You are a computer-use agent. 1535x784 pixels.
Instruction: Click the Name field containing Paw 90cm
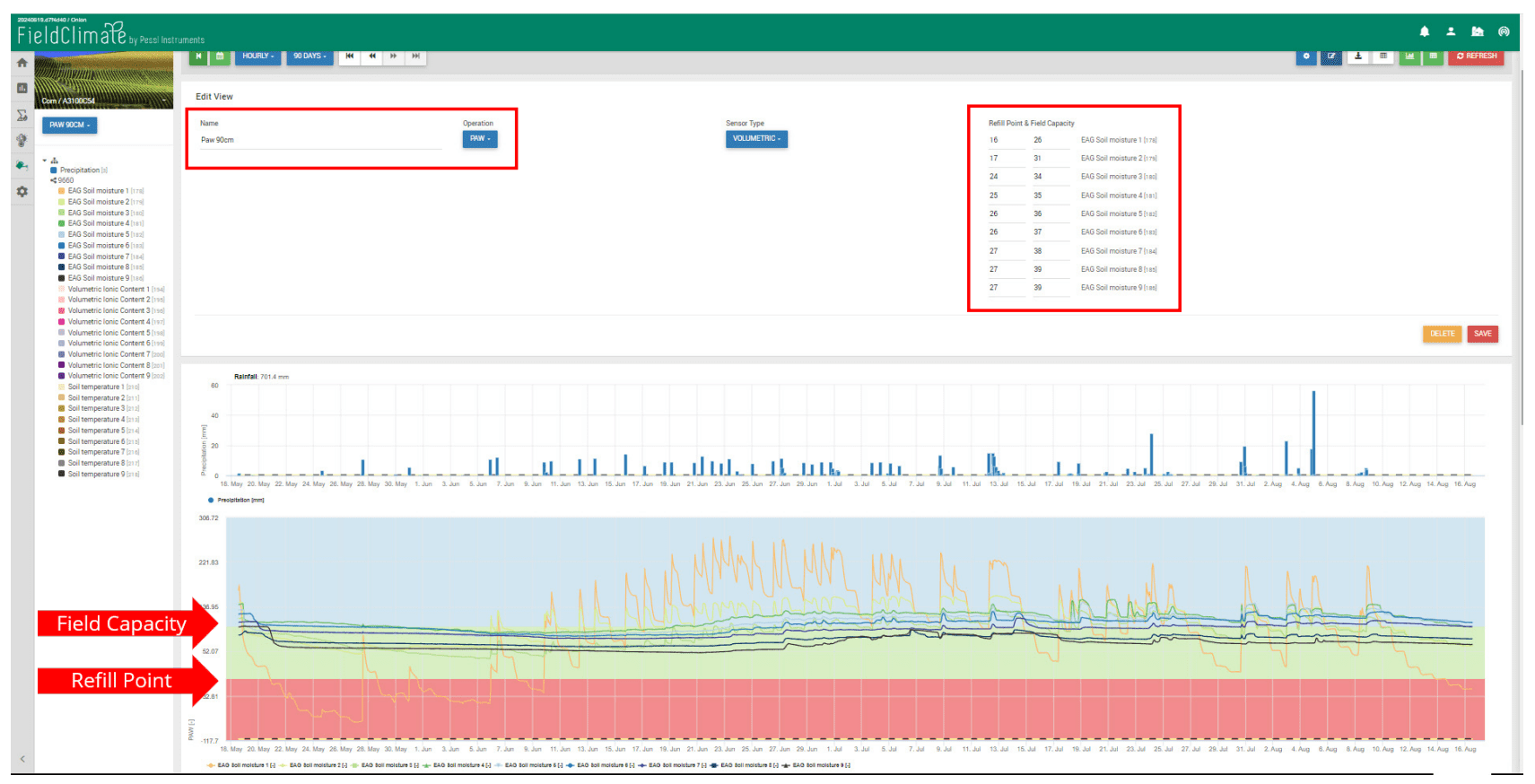coord(320,140)
